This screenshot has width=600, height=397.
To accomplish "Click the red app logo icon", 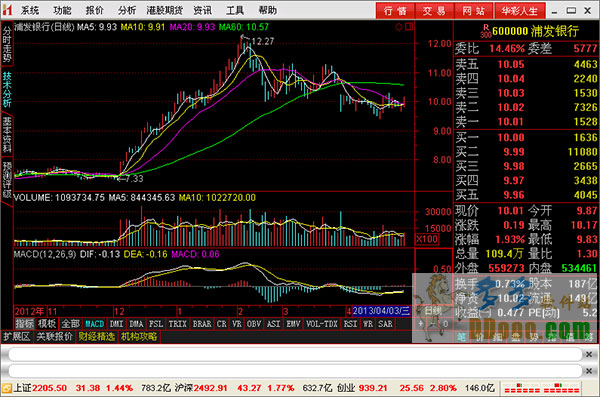I will point(7,10).
